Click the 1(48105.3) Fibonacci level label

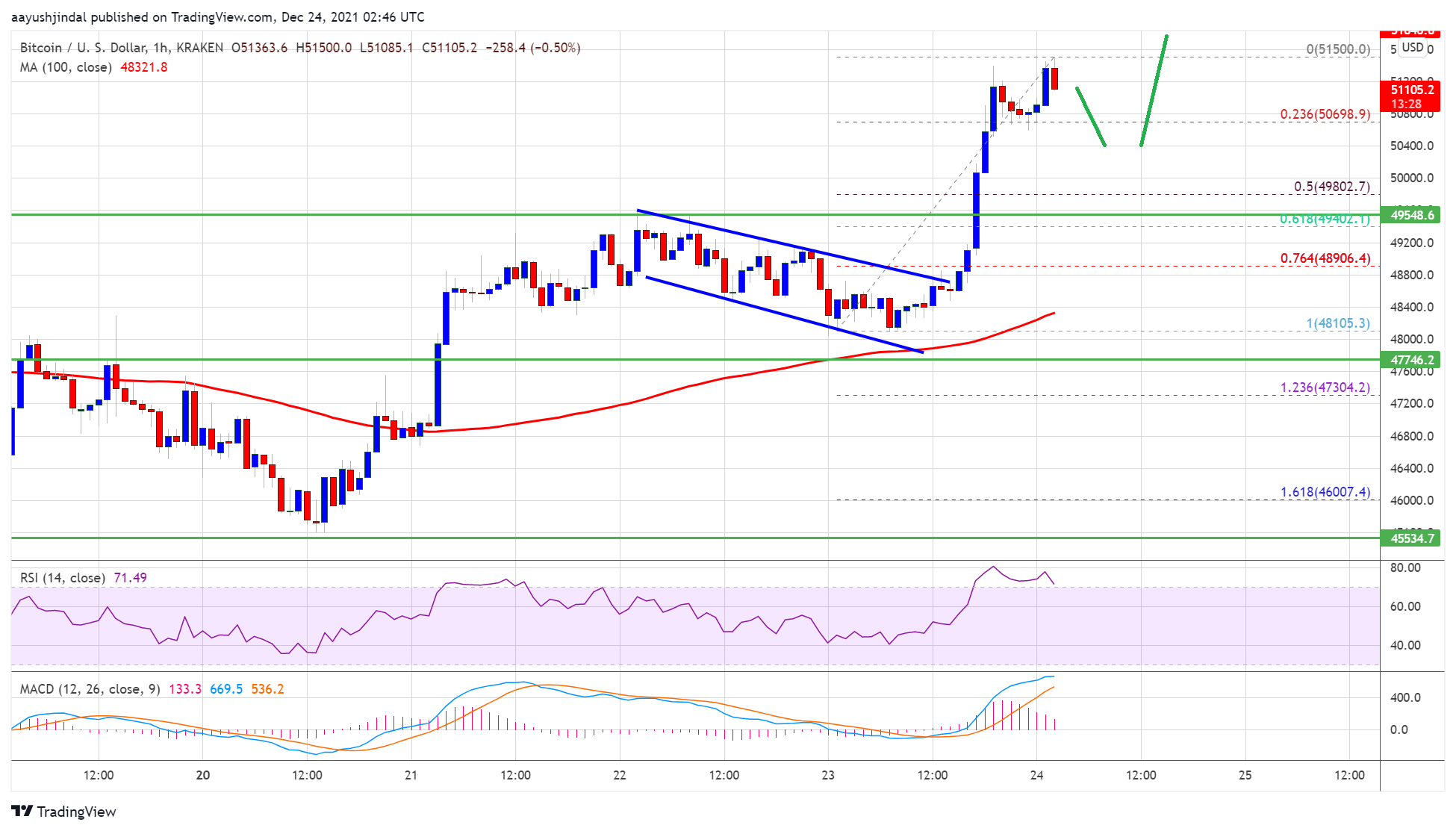[1337, 323]
